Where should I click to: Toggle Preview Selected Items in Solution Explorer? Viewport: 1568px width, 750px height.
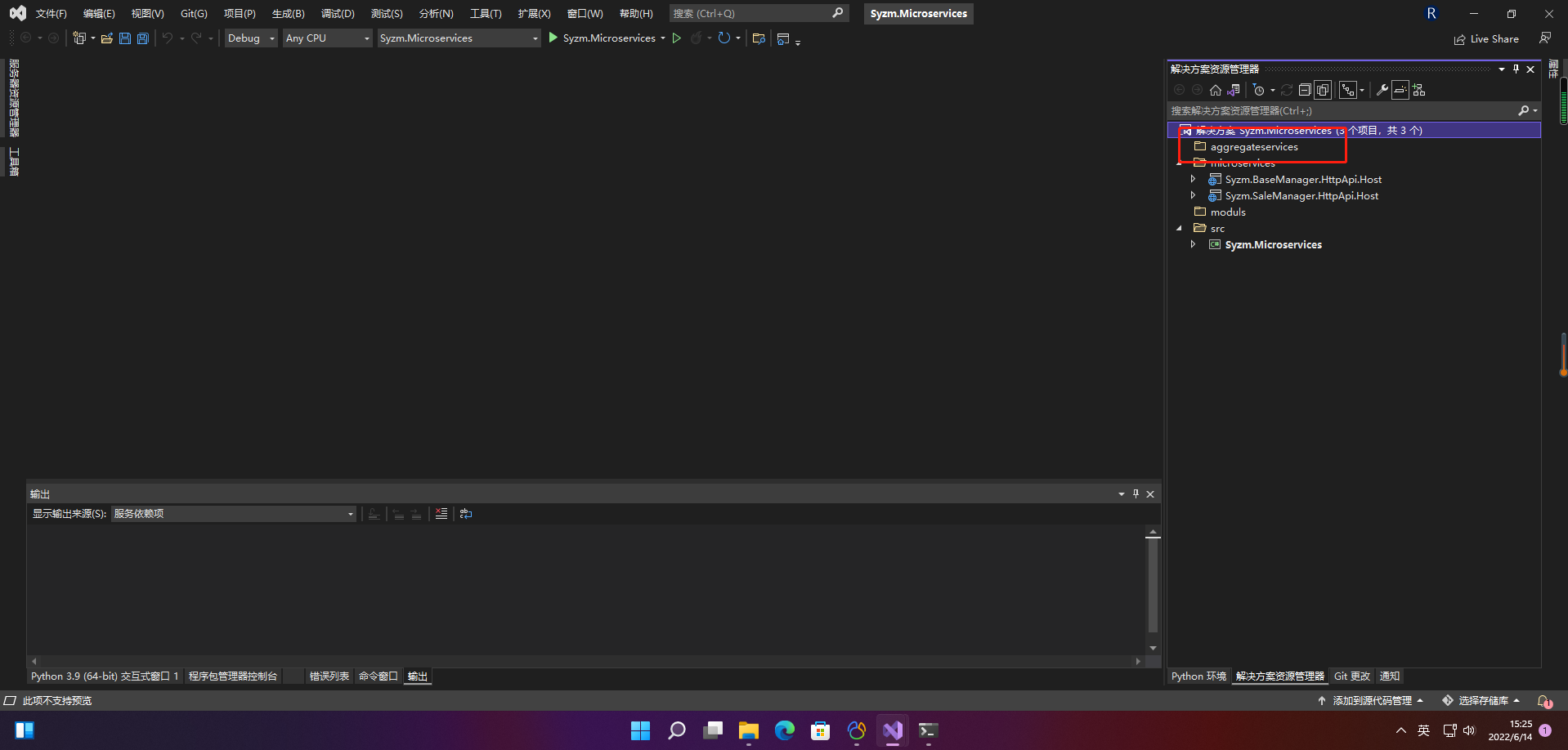pyautogui.click(x=1400, y=90)
